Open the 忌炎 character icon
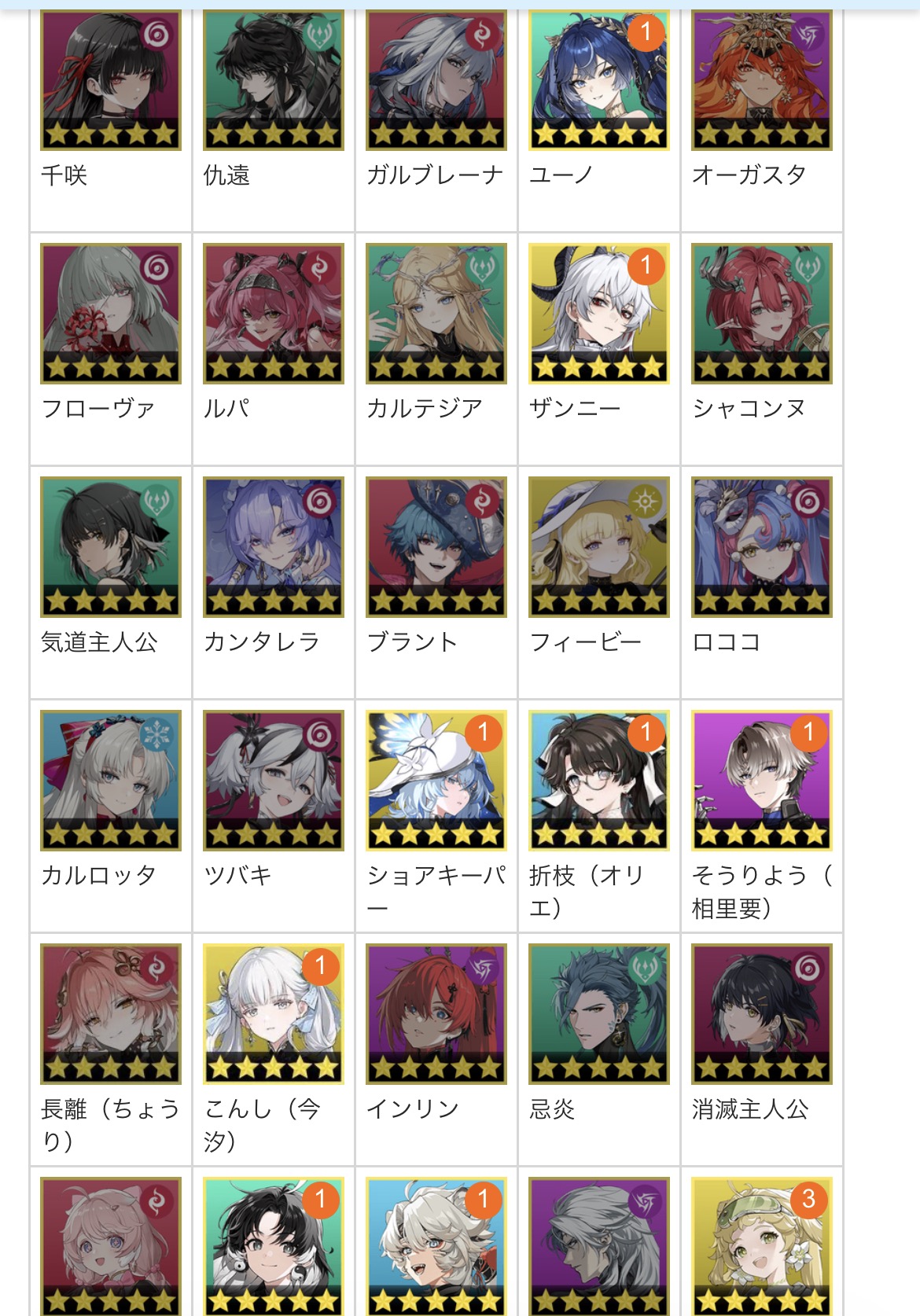The image size is (920, 1316). click(x=599, y=1014)
